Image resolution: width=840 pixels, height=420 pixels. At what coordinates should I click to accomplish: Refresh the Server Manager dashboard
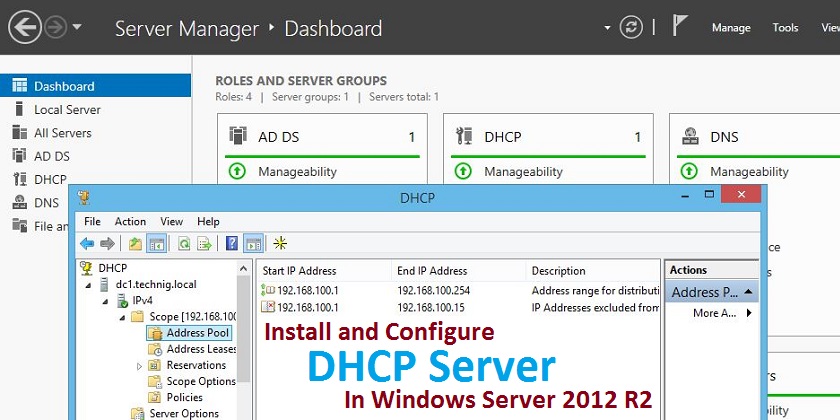click(631, 27)
